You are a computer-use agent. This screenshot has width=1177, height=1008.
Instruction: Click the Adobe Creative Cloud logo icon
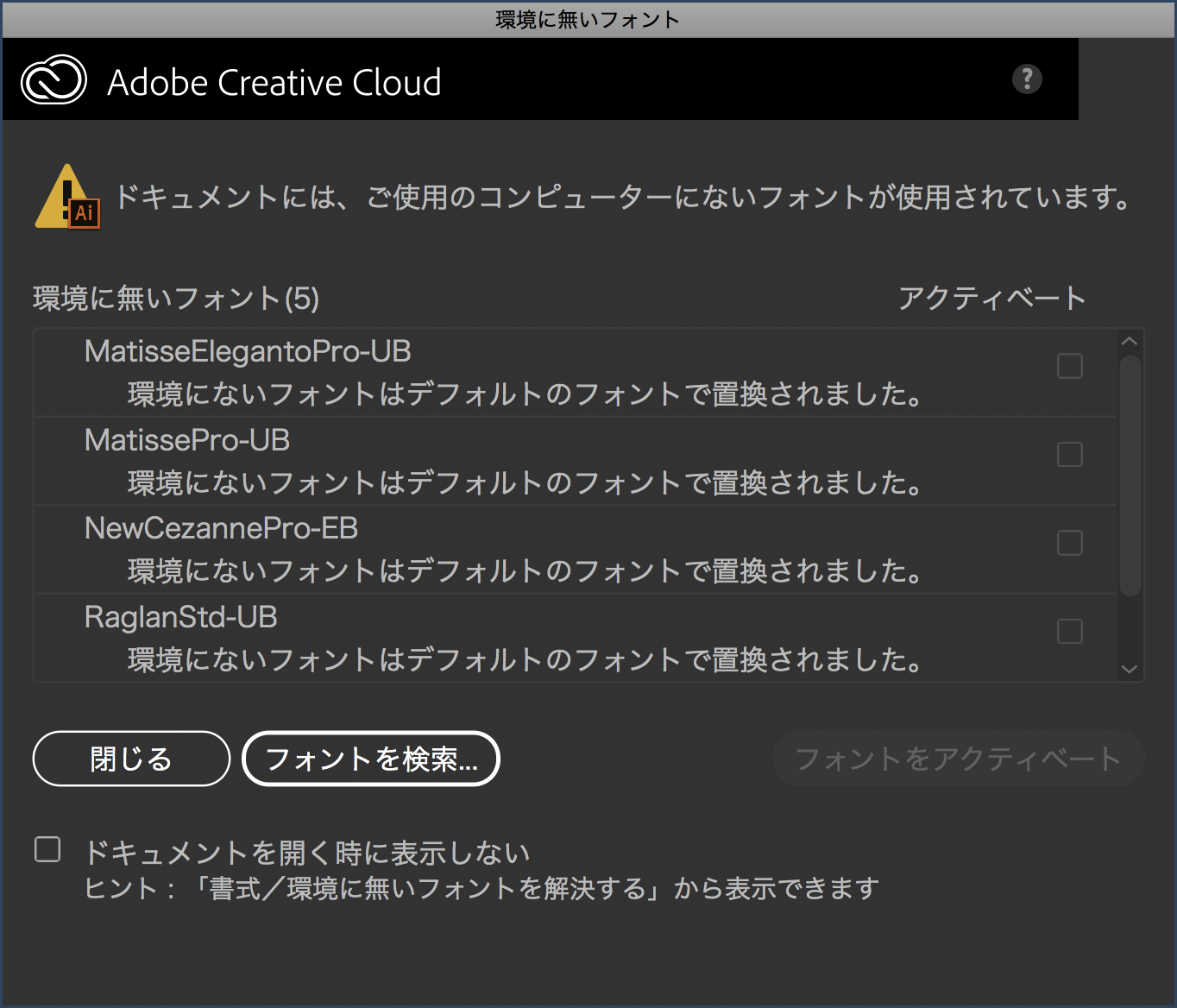53,80
